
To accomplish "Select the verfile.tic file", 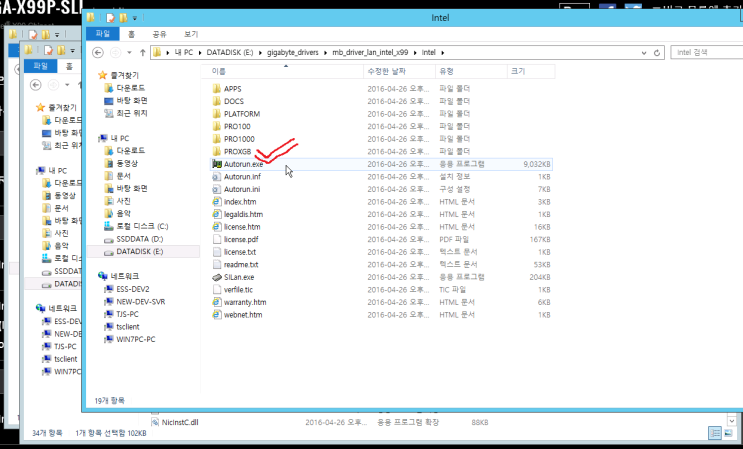I will [x=238, y=289].
